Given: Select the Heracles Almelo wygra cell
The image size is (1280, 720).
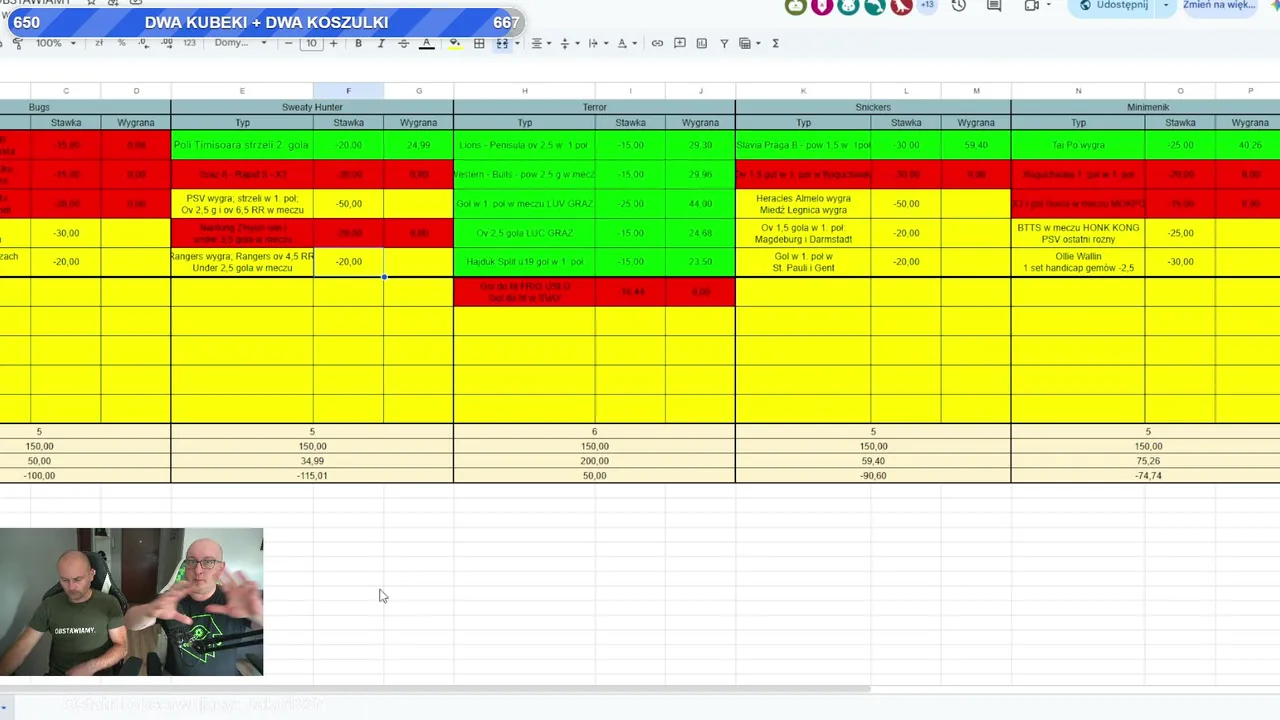Looking at the screenshot, I should point(803,204).
